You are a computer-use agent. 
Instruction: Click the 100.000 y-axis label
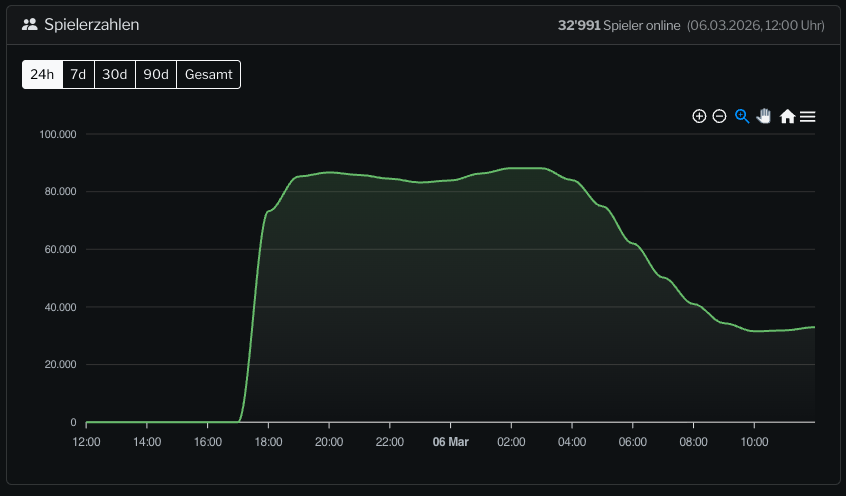click(58, 134)
